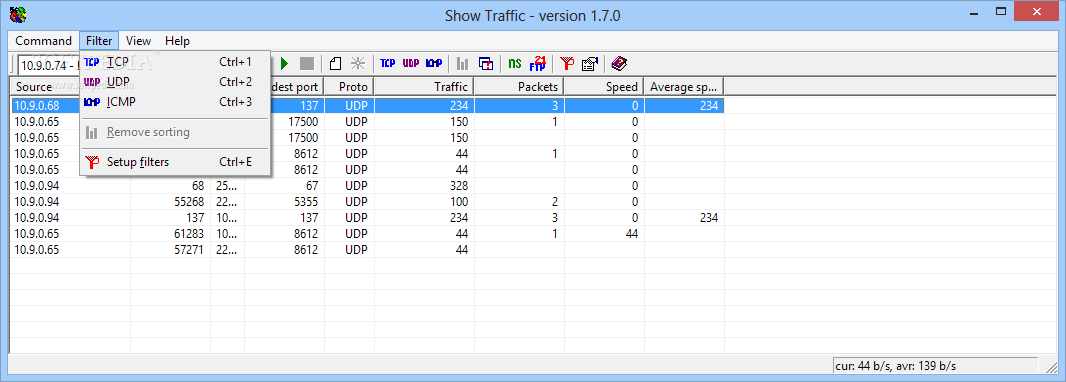Image resolution: width=1066 pixels, height=382 pixels.
Task: Click the green NS name-resolve icon
Action: point(515,63)
